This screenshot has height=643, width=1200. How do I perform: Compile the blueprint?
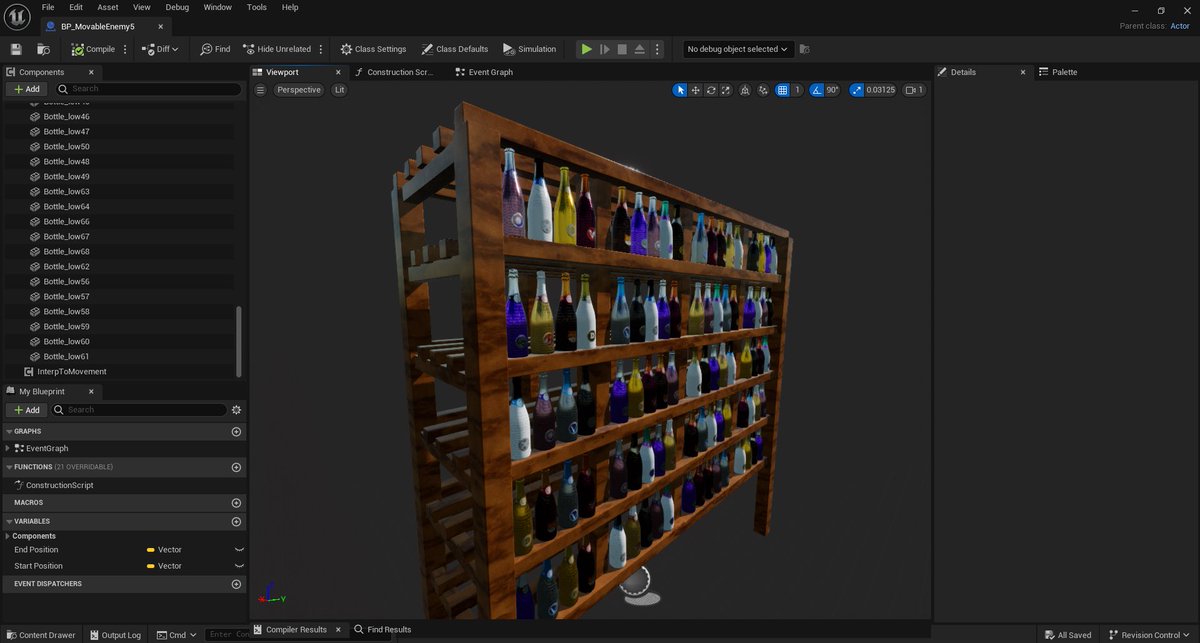[93, 49]
